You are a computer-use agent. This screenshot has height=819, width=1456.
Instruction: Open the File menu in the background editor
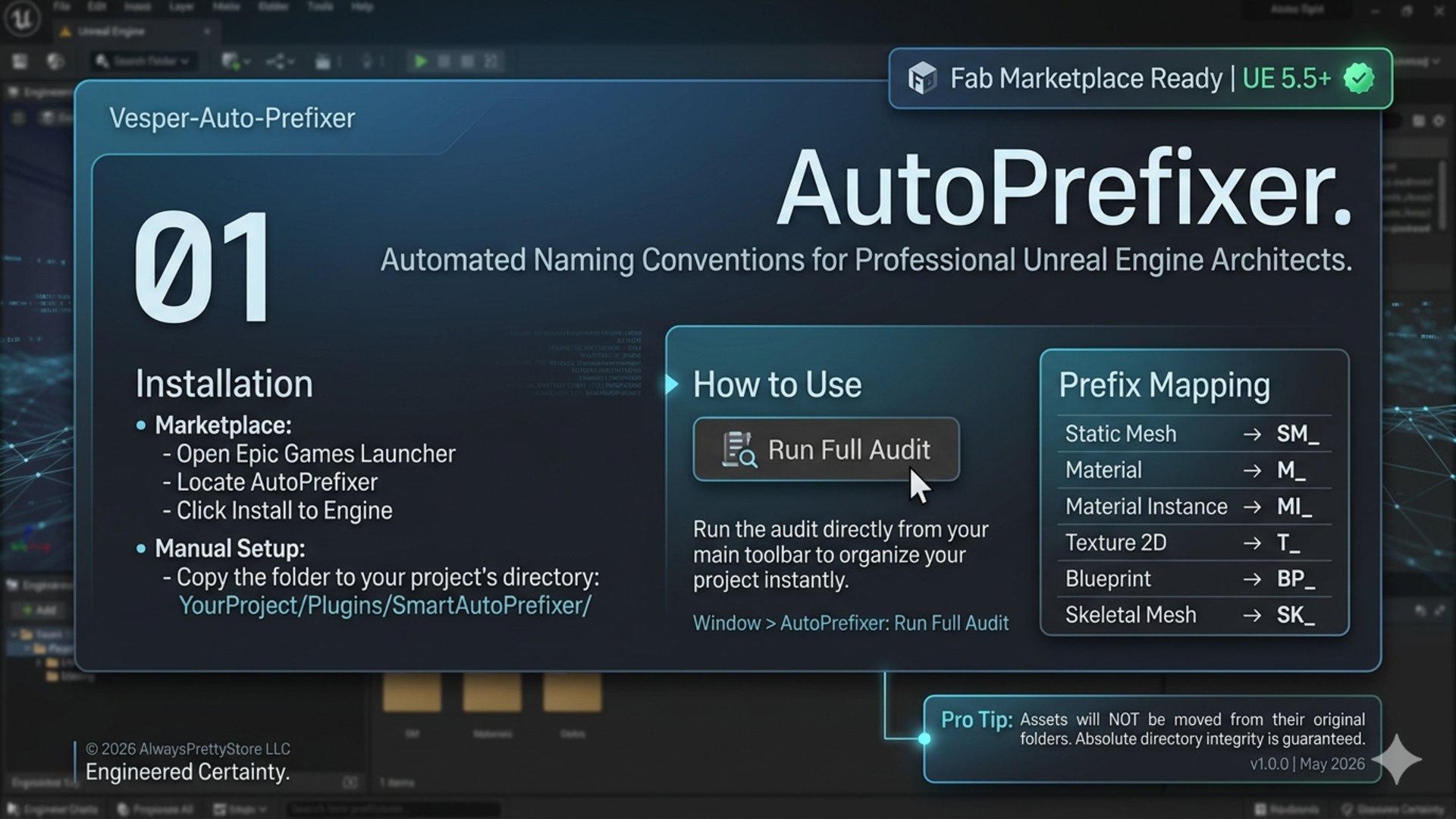click(x=62, y=7)
